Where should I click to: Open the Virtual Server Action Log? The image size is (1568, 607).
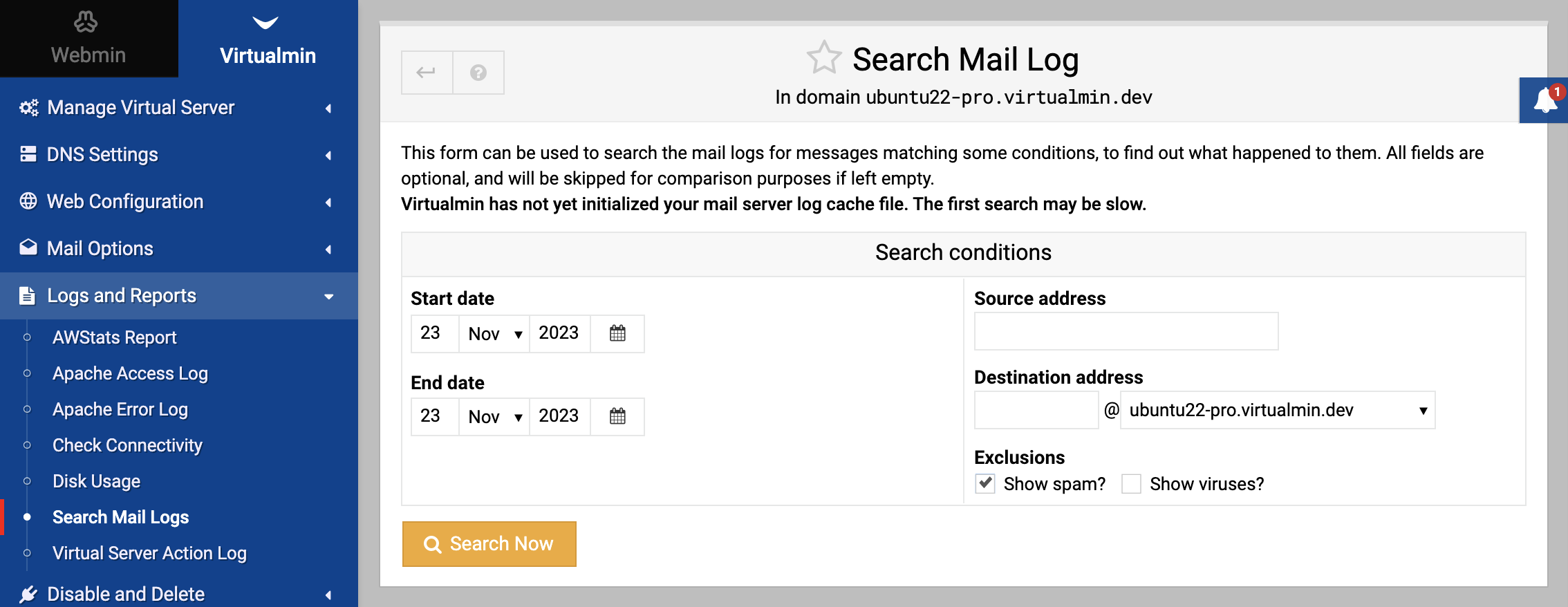pos(149,553)
